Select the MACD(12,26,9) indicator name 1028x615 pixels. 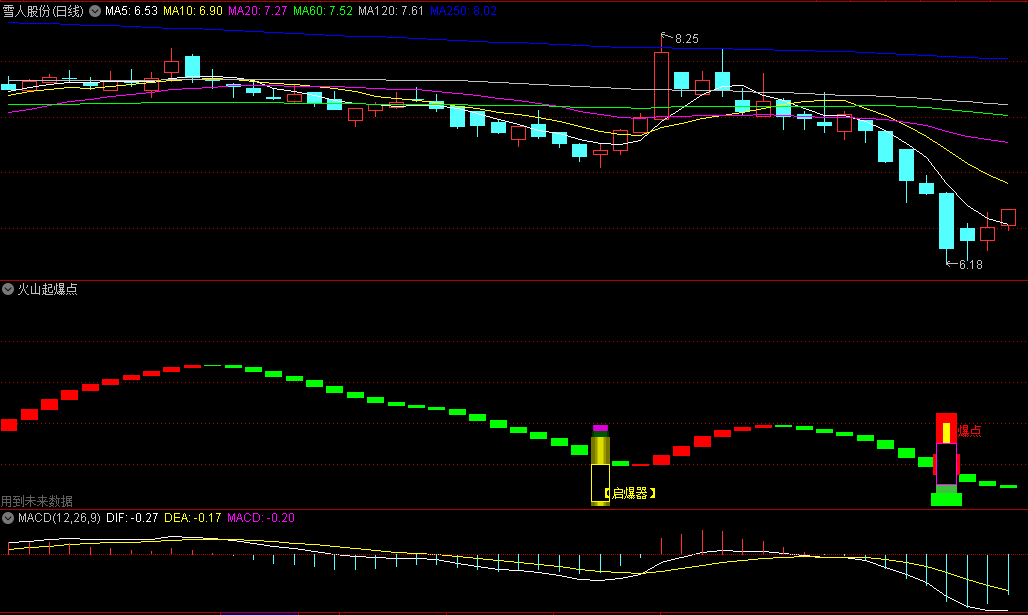pyautogui.click(x=59, y=518)
